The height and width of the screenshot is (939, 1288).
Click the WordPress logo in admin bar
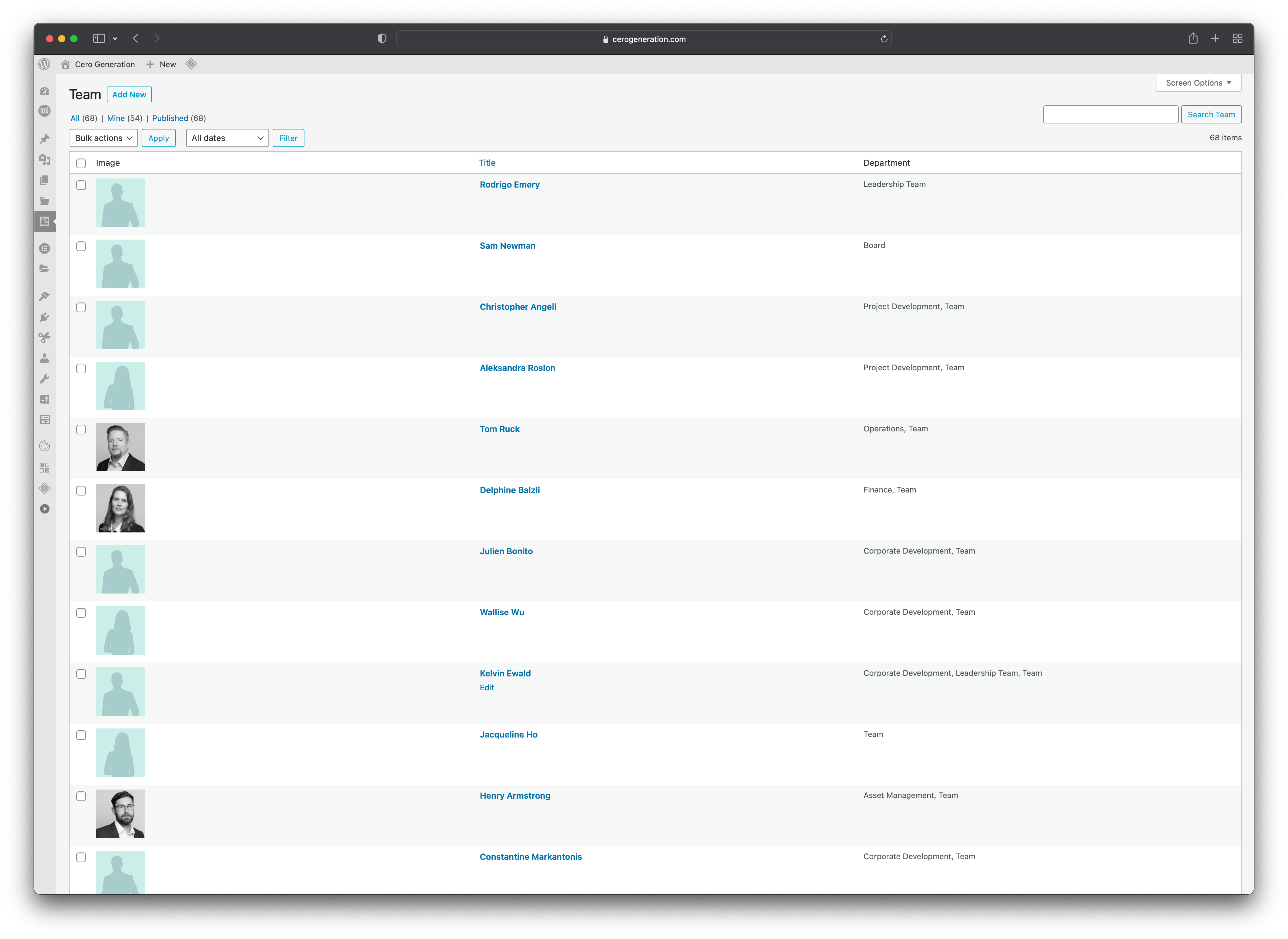point(44,64)
